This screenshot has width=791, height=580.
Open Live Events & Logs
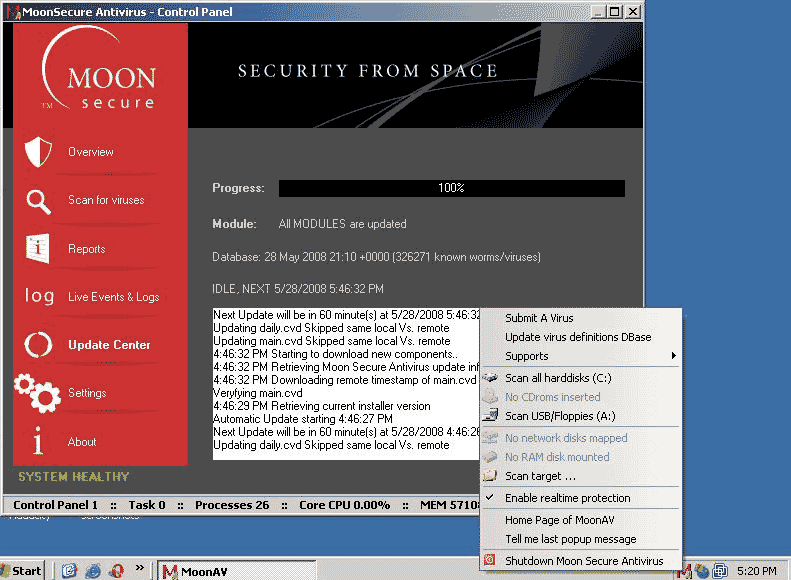click(114, 297)
